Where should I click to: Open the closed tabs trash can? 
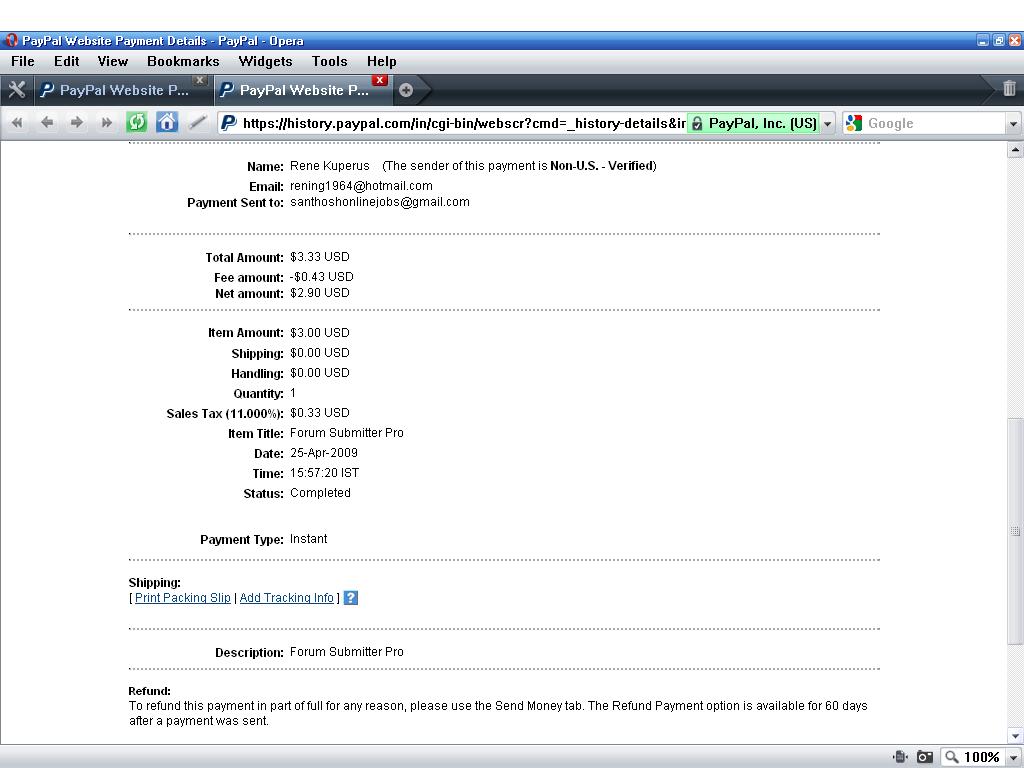tap(1009, 88)
